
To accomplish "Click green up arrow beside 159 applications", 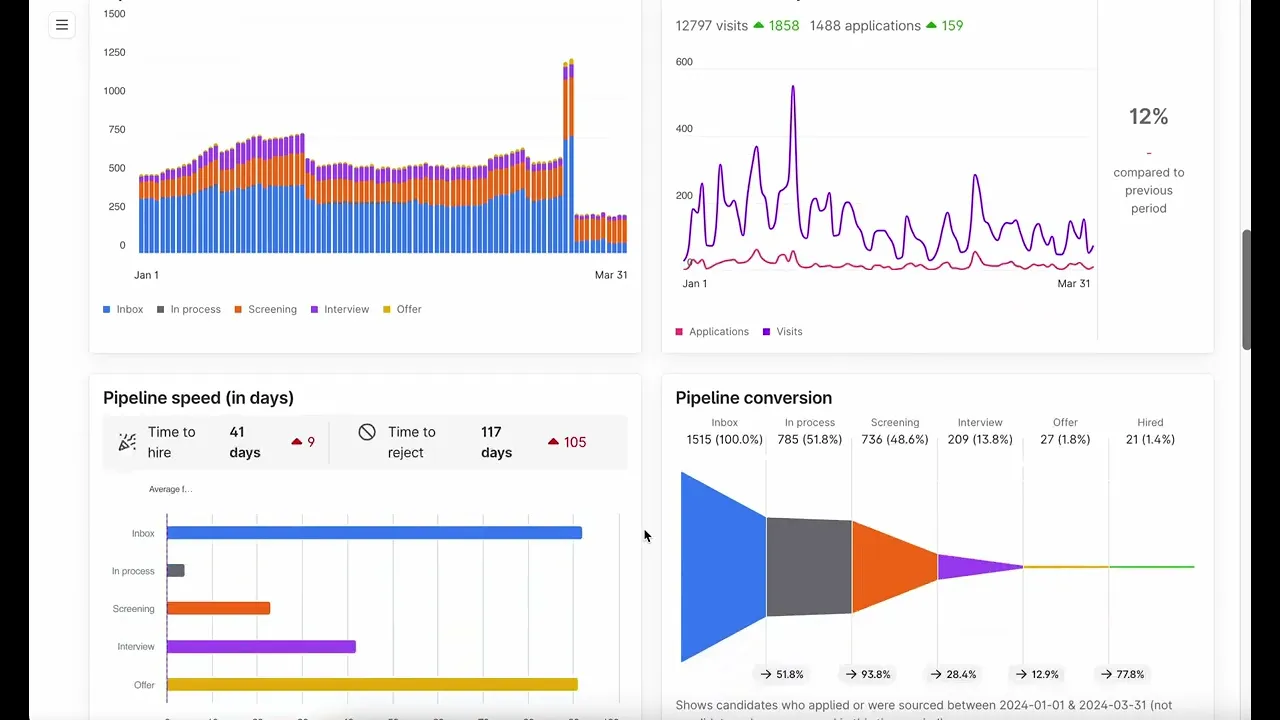I will tap(932, 25).
